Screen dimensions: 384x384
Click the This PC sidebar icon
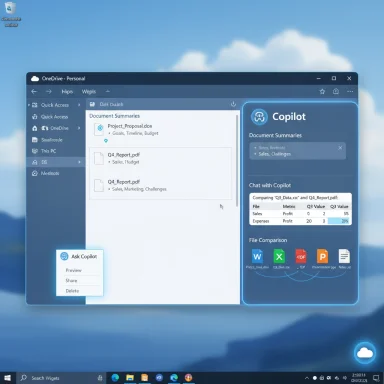pos(35,151)
